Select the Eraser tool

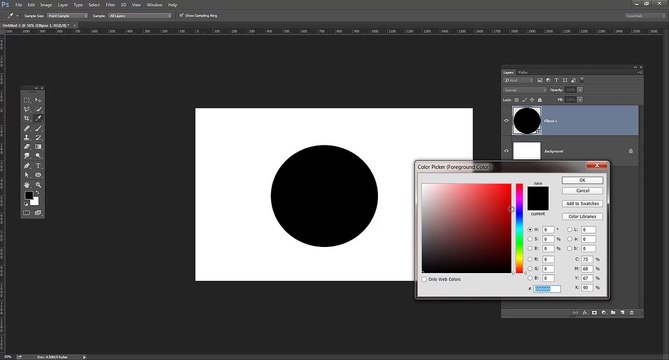pos(27,147)
